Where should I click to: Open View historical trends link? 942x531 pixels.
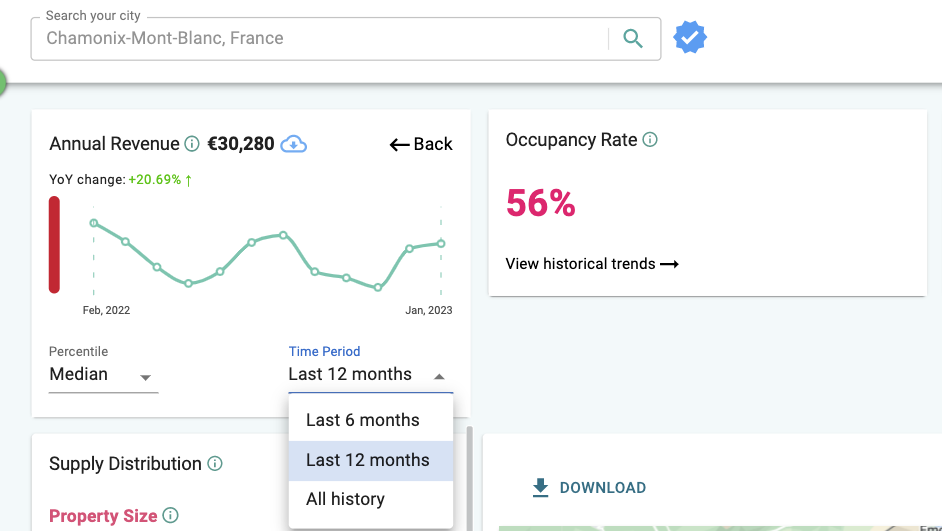point(592,264)
